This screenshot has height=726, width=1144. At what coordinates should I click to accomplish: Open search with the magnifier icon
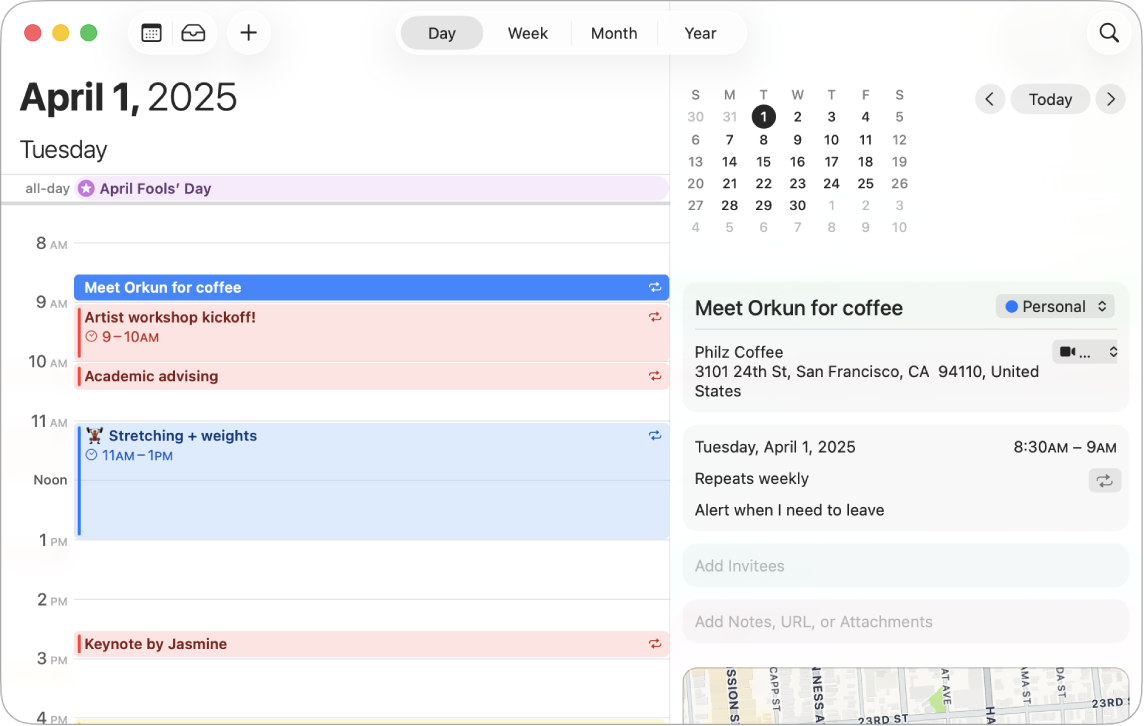pos(1109,32)
